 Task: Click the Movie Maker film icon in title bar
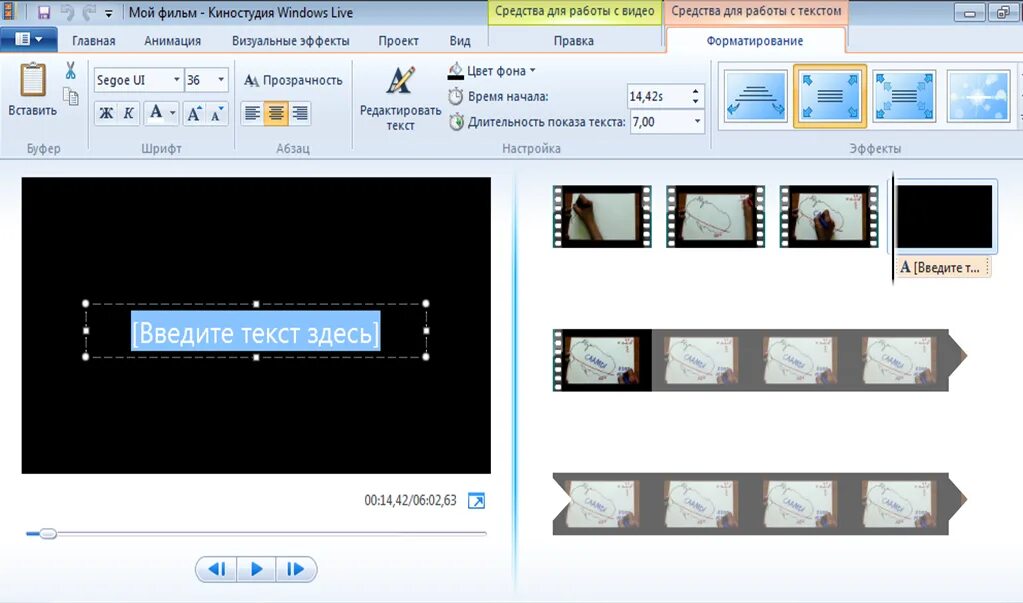pos(8,11)
